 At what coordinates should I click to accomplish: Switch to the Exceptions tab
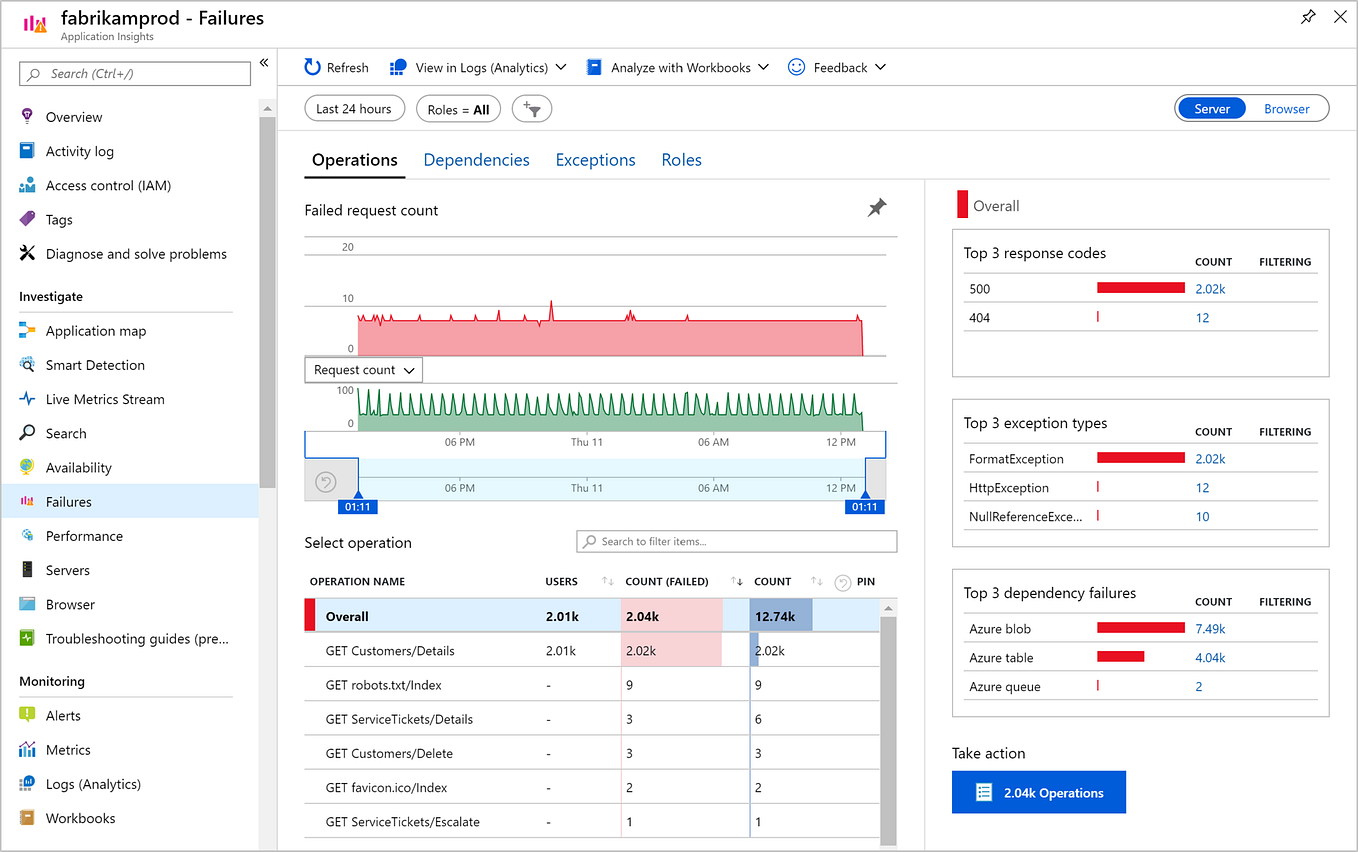coord(595,160)
